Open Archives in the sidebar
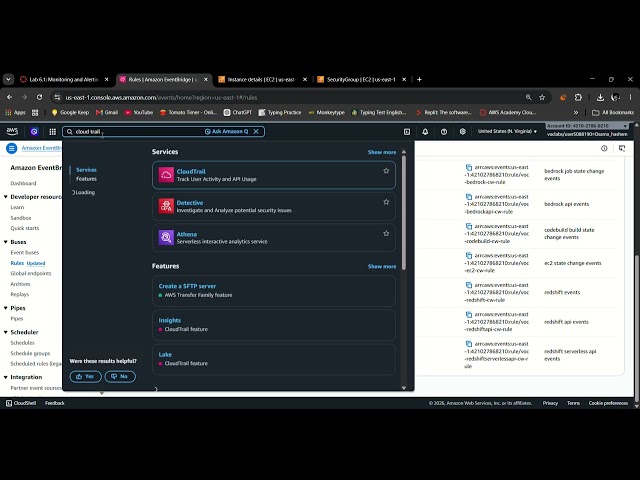Screen dimensions: 640x480 click(x=20, y=284)
